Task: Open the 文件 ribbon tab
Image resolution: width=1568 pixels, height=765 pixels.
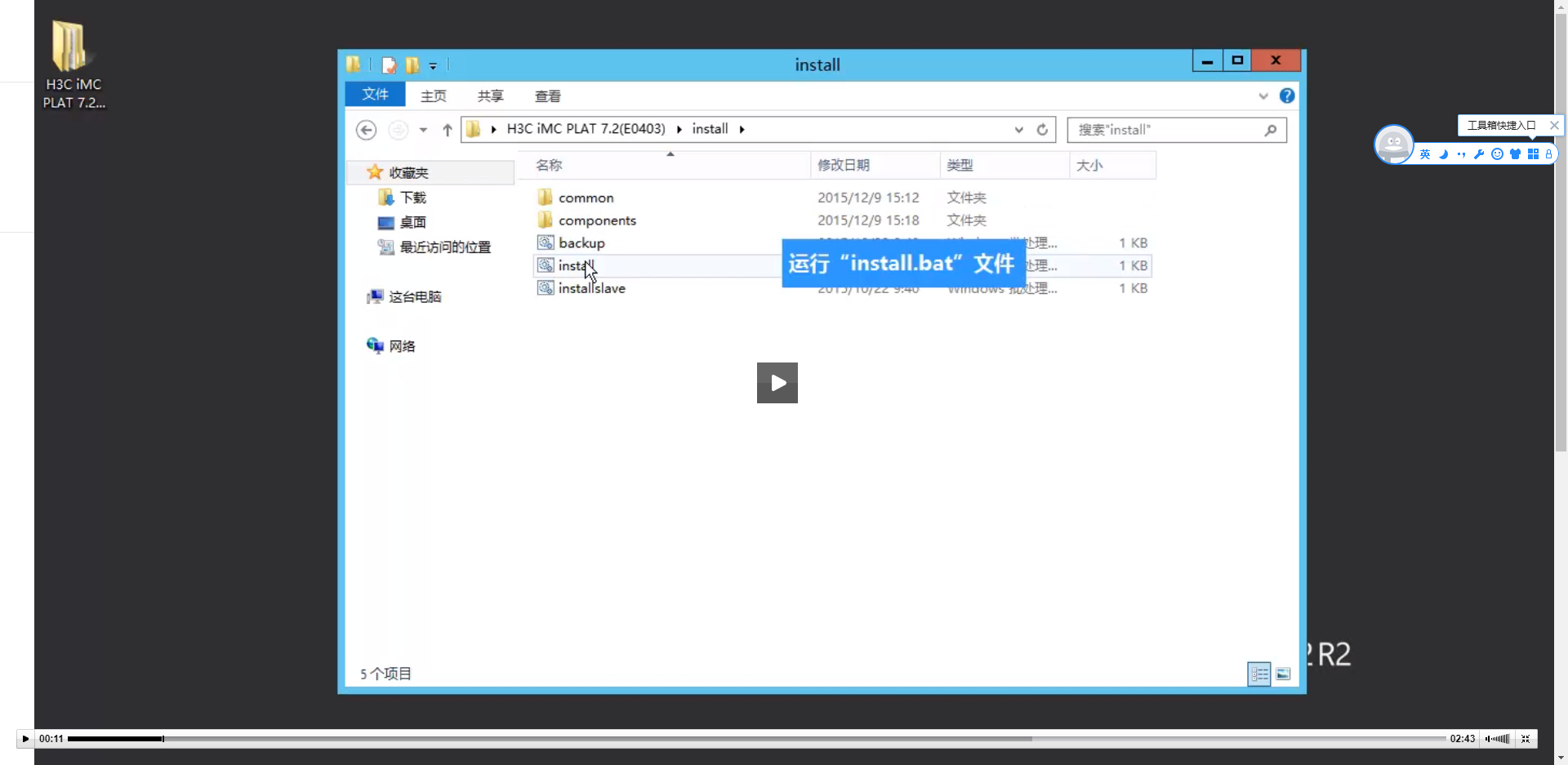Action: click(x=375, y=95)
